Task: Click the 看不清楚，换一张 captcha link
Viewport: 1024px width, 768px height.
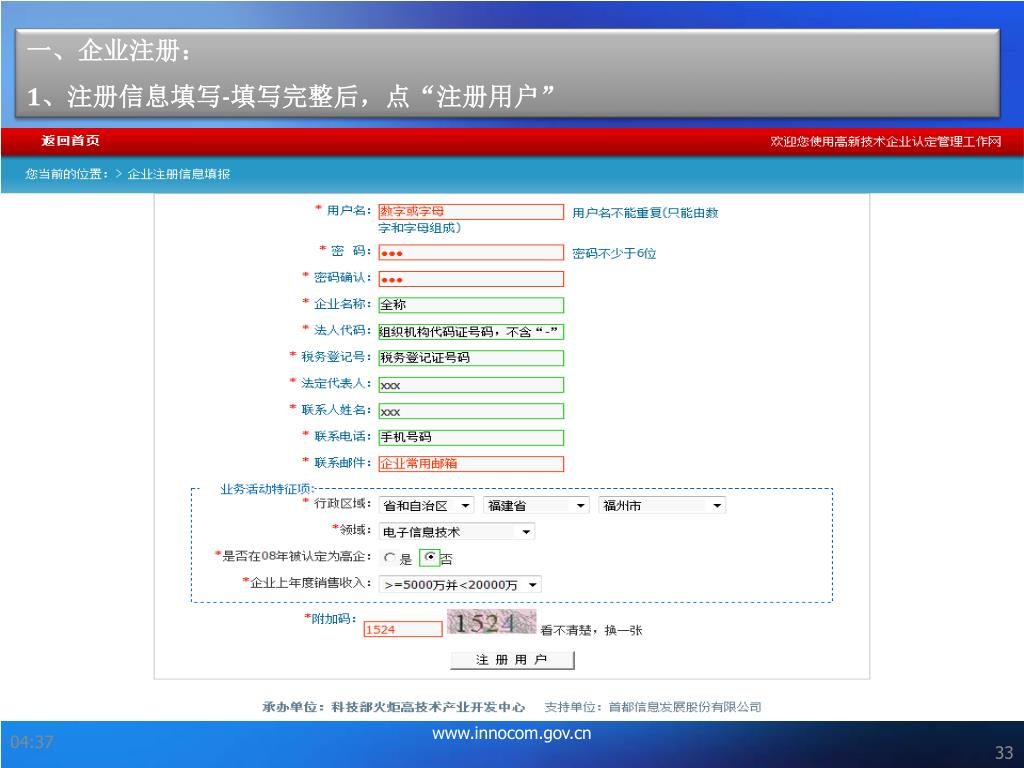Action: pyautogui.click(x=591, y=630)
